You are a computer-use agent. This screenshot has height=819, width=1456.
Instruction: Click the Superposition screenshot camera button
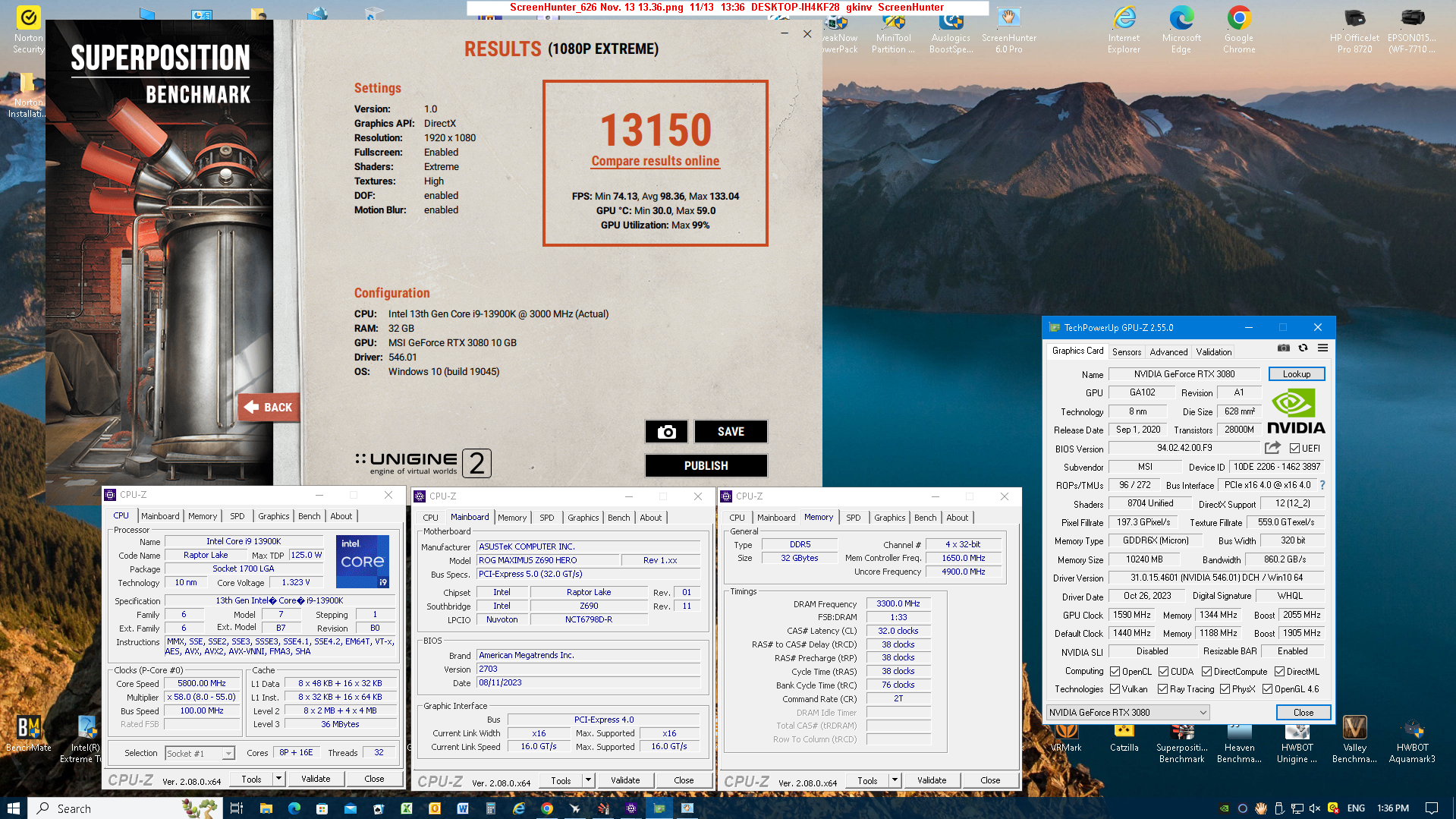[666, 431]
